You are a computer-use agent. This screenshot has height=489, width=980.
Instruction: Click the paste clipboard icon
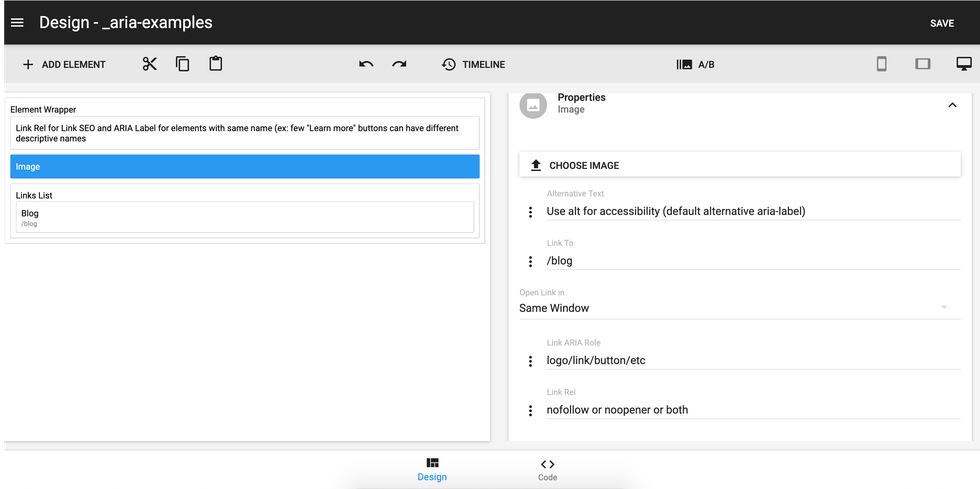click(215, 64)
